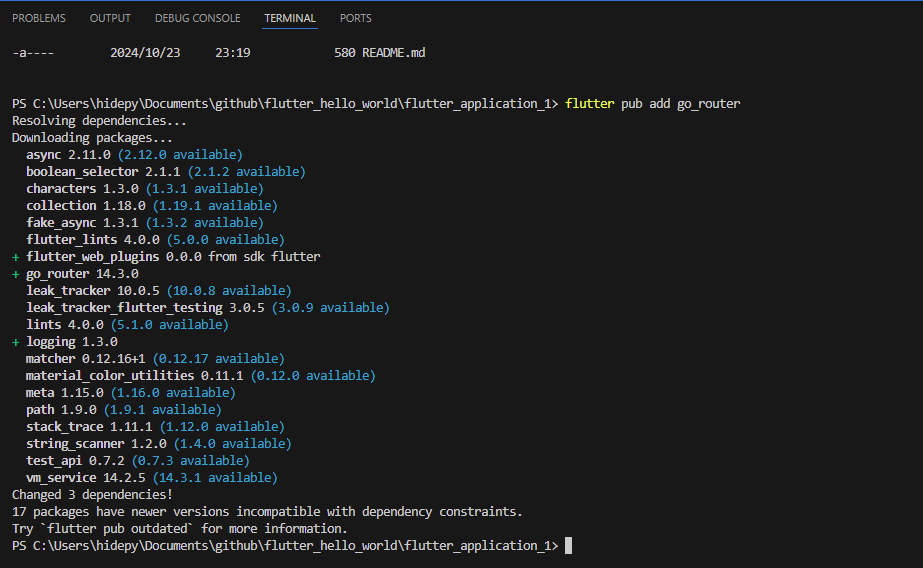
Task: Click 'Downloading packages...' line
Action: click(92, 138)
